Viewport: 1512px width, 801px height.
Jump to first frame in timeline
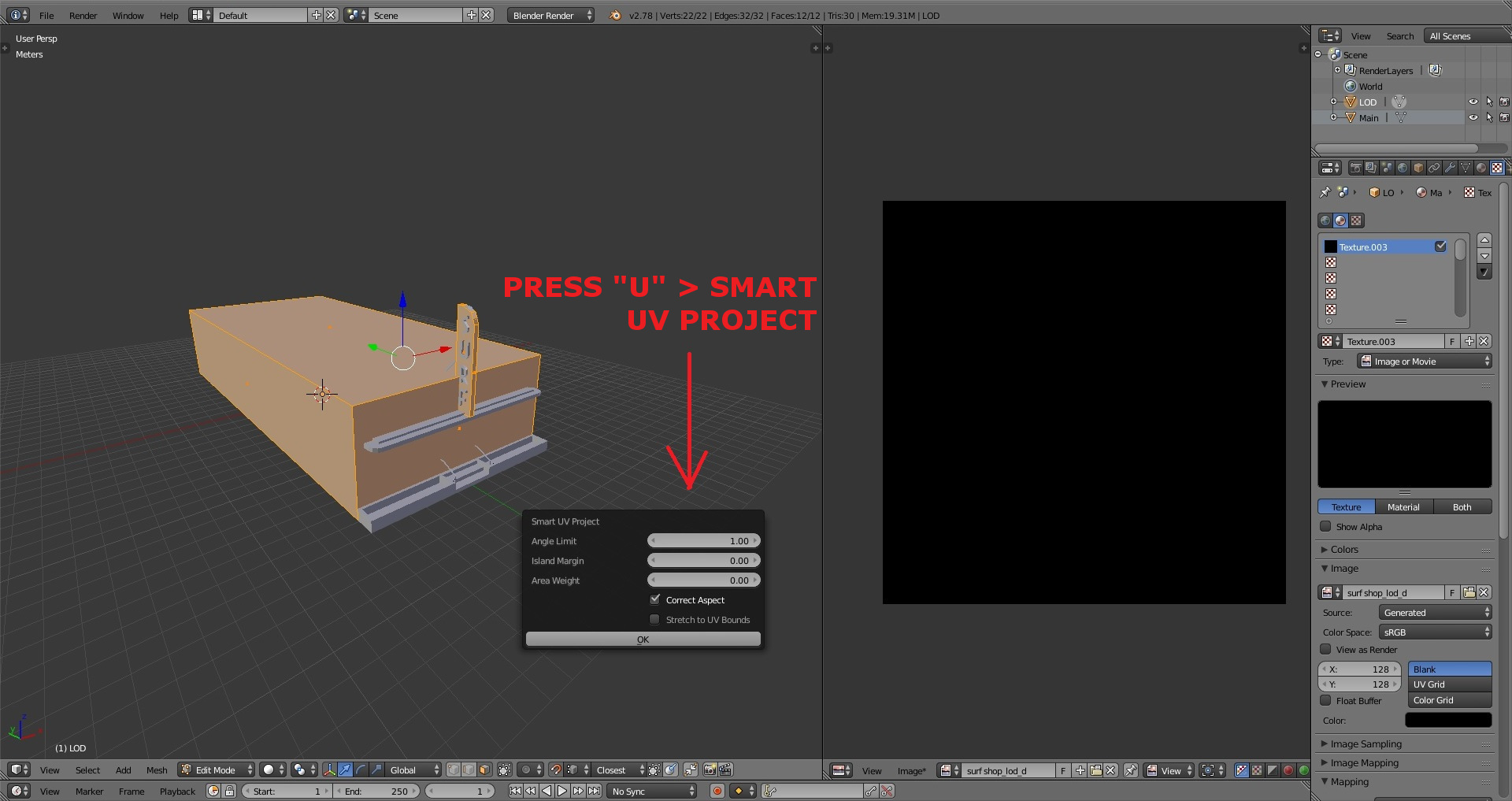(x=515, y=791)
